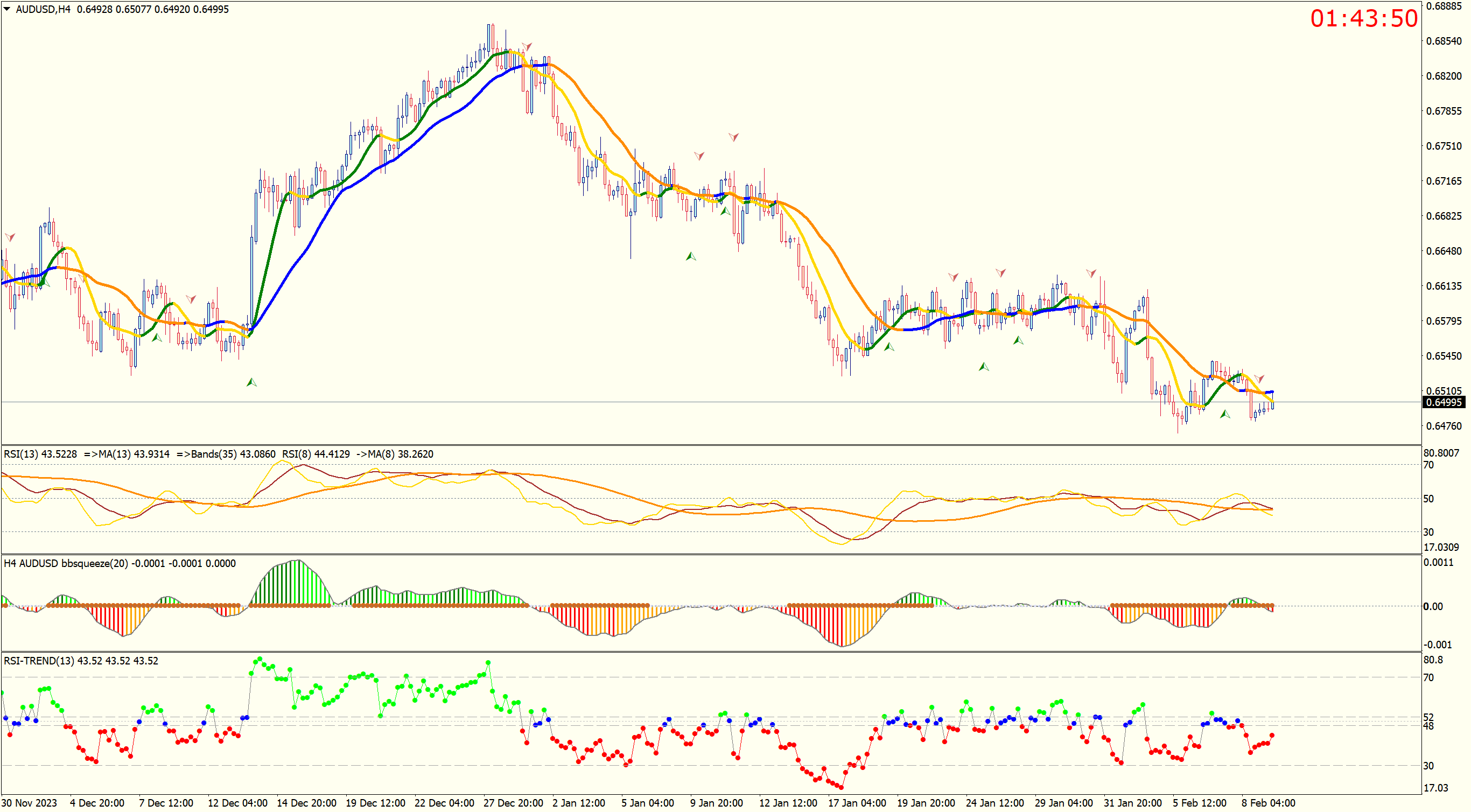Click the red sell arrow at 27 Dec peak
Image resolution: width=1471 pixels, height=812 pixels.
527,46
